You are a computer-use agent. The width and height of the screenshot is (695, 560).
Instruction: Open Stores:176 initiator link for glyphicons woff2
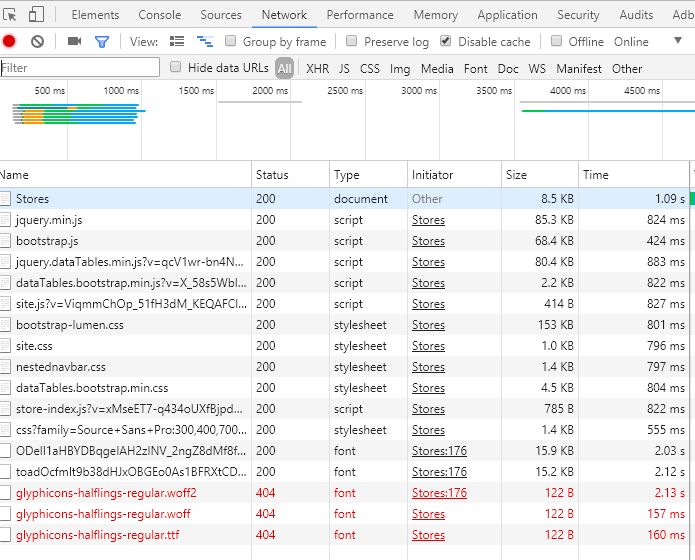point(439,493)
